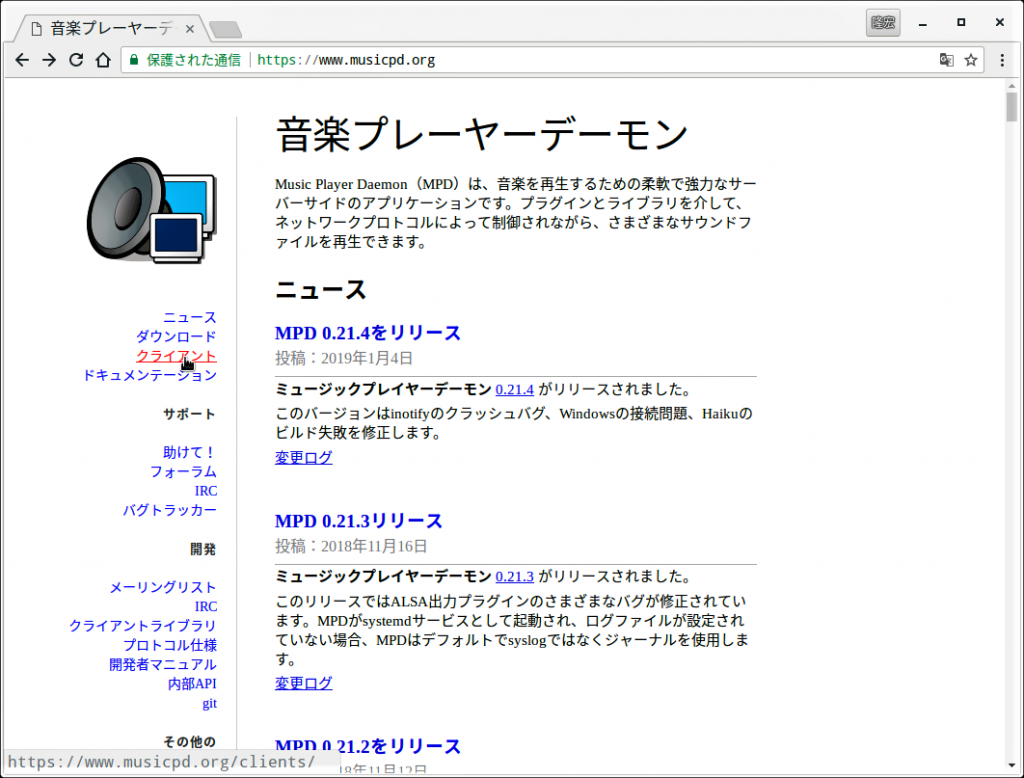Go back using the browser back arrow

[x=22, y=60]
